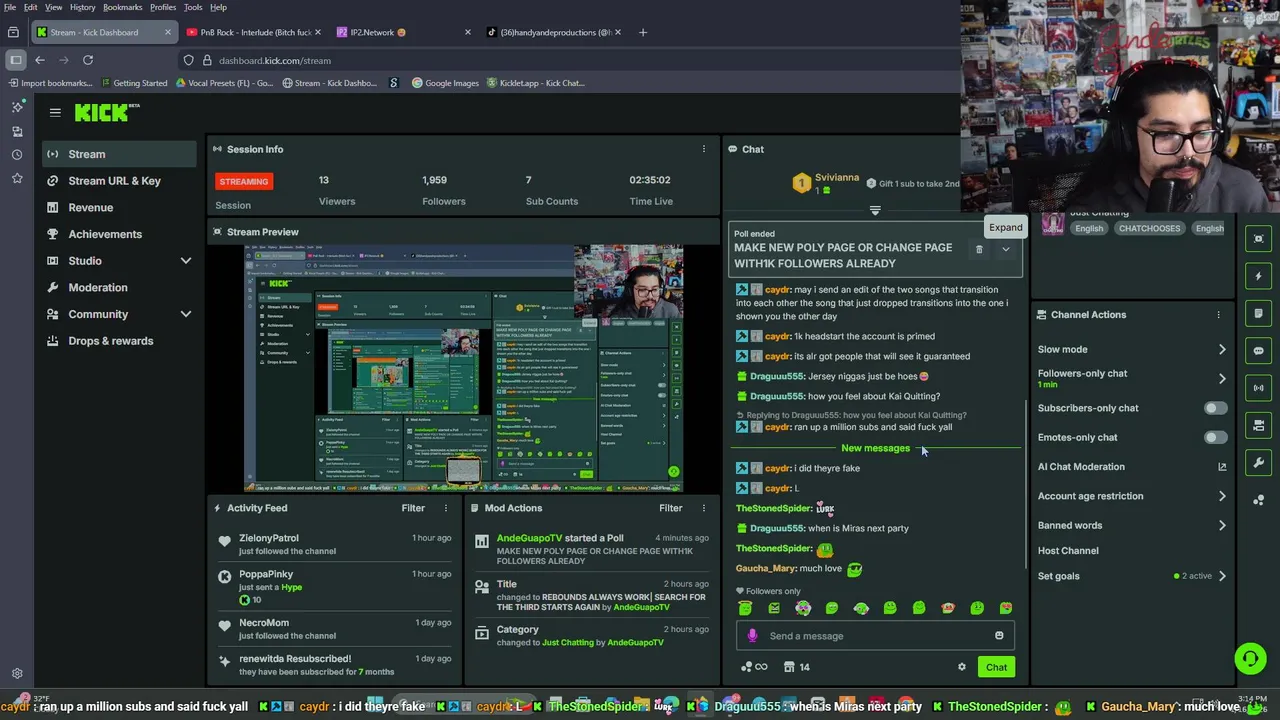The height and width of the screenshot is (720, 1280).
Task: Open the Tools menu
Action: (x=193, y=7)
